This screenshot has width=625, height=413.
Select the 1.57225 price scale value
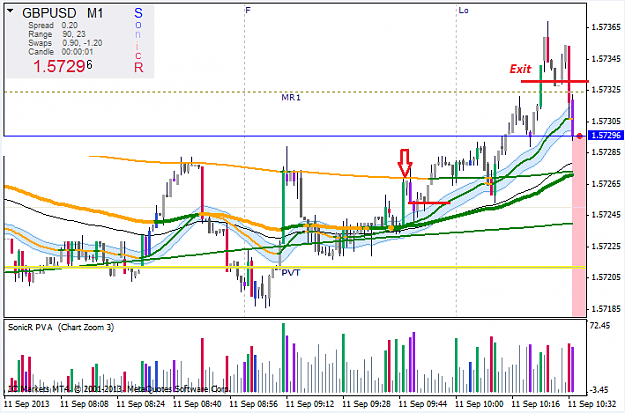coord(606,246)
